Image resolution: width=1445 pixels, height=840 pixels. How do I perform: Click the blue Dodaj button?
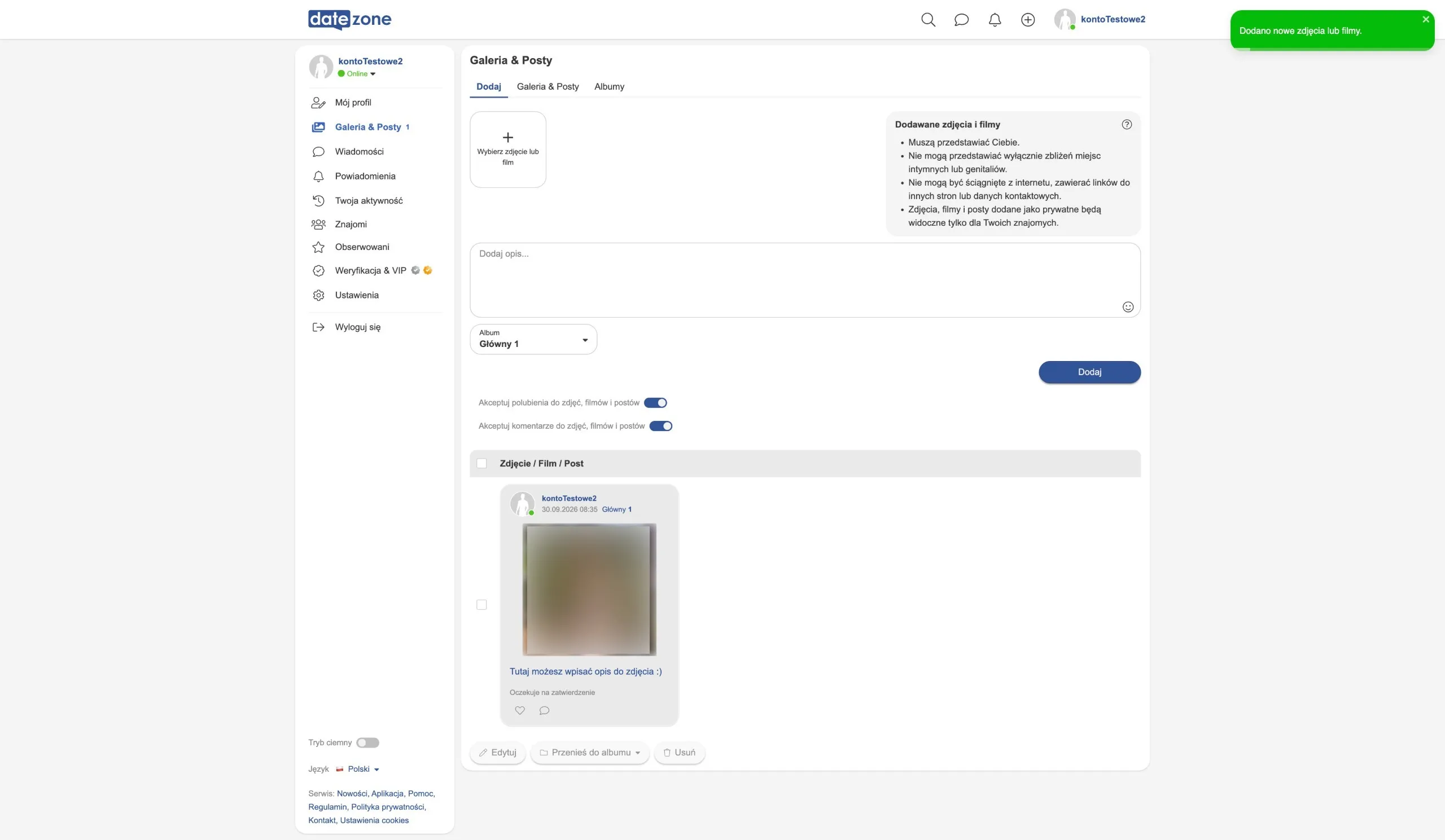(x=1089, y=372)
